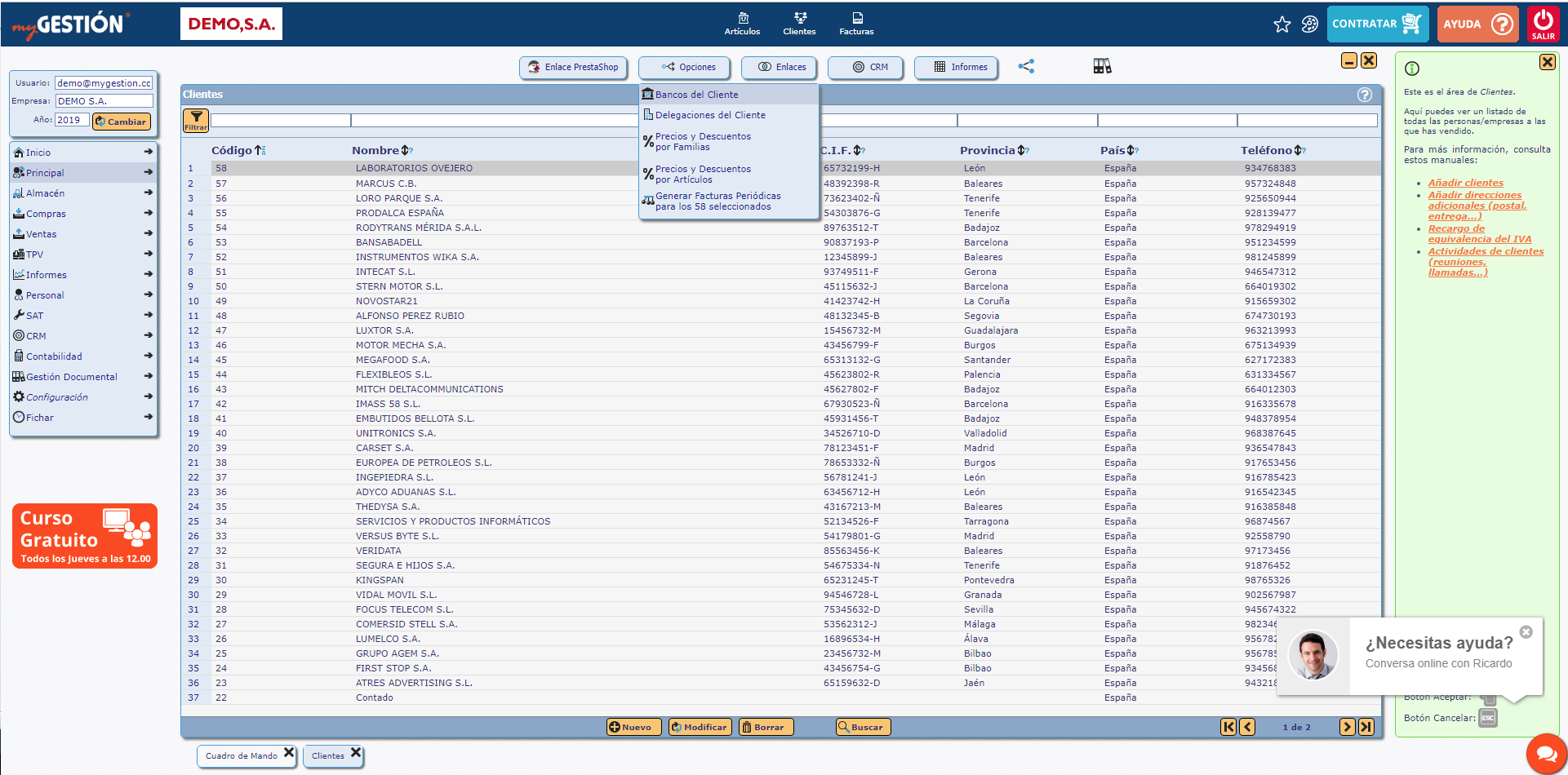Expand the Ventas sidebar menu
This screenshot has height=775, width=1568.
pos(83,234)
